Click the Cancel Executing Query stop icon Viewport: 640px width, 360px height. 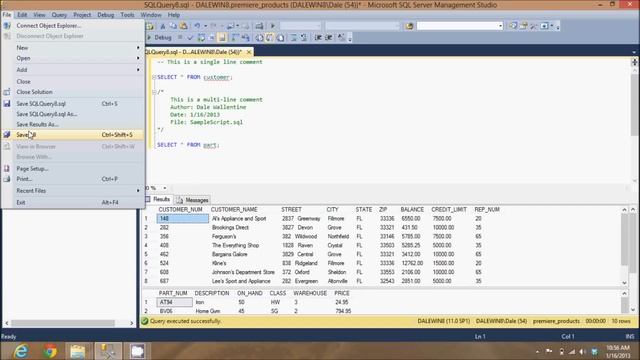180,37
